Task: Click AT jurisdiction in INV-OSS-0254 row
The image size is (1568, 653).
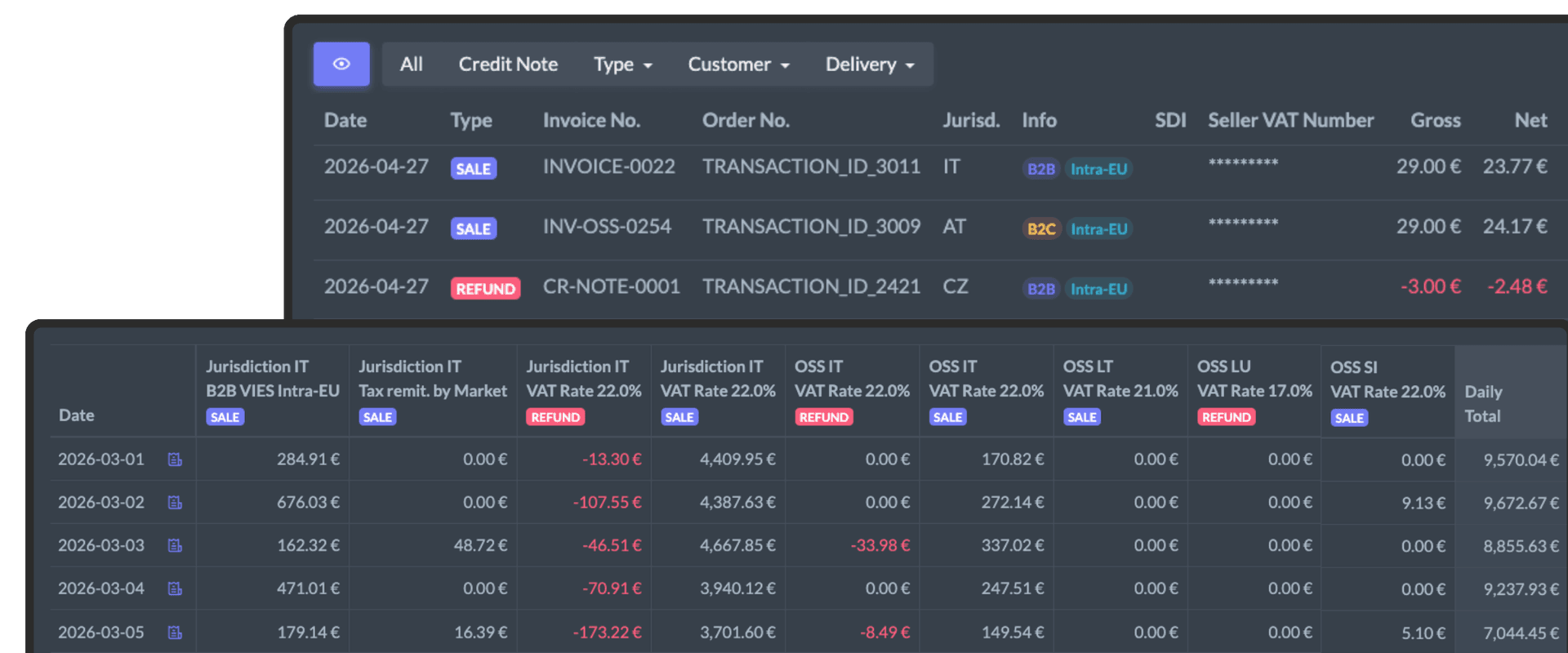Action: pyautogui.click(x=955, y=226)
